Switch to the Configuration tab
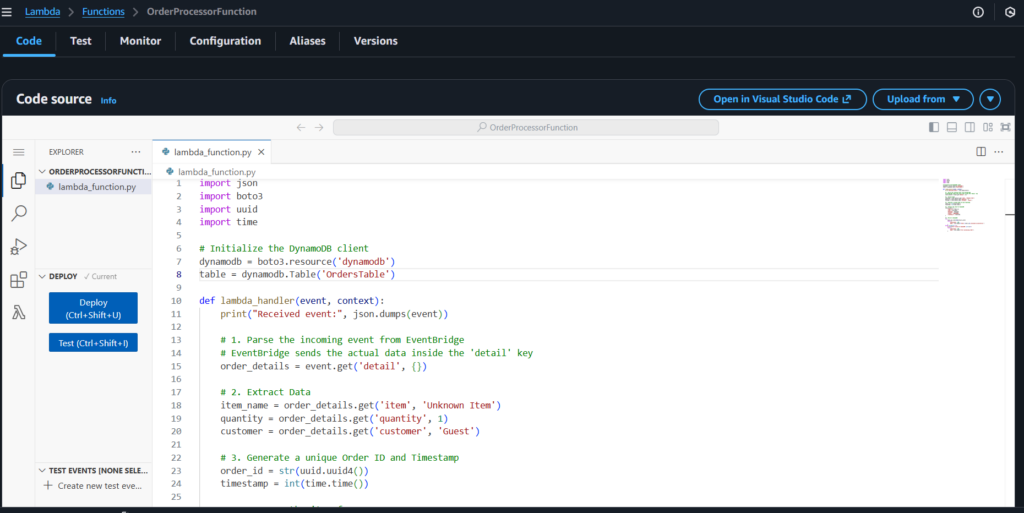 tap(225, 41)
